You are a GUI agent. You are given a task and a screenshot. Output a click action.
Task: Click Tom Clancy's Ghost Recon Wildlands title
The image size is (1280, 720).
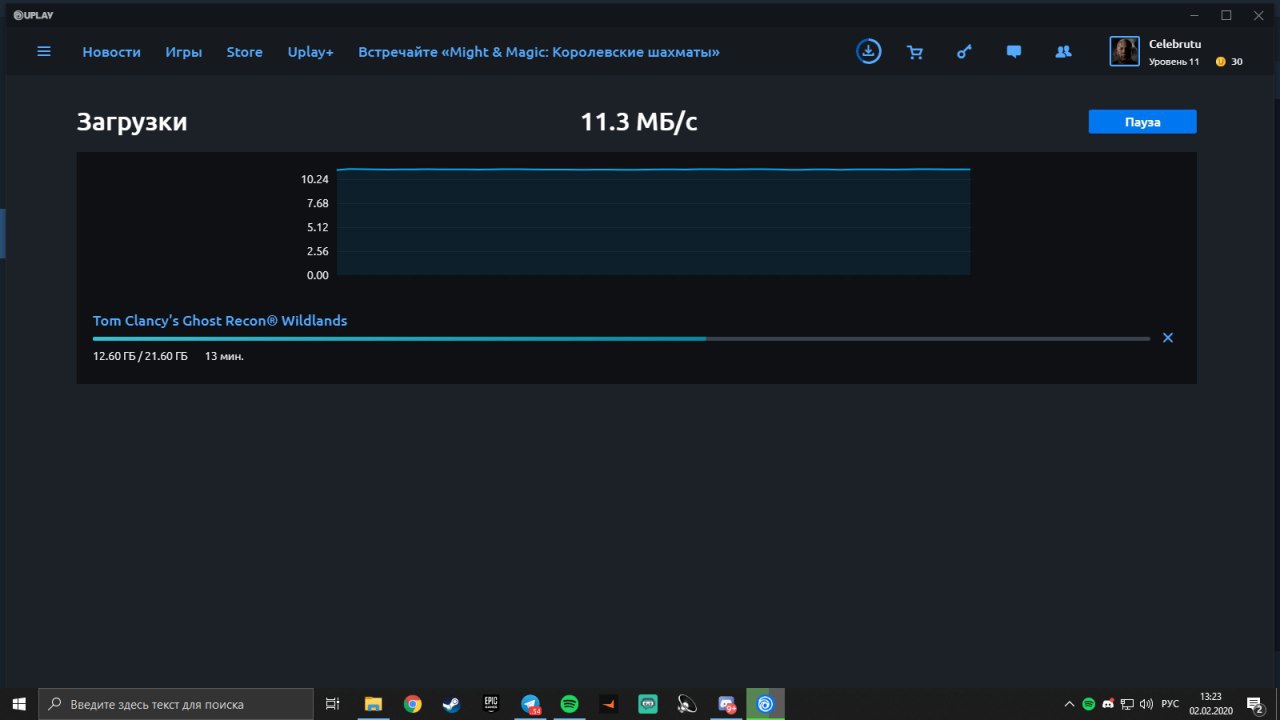pyautogui.click(x=220, y=321)
